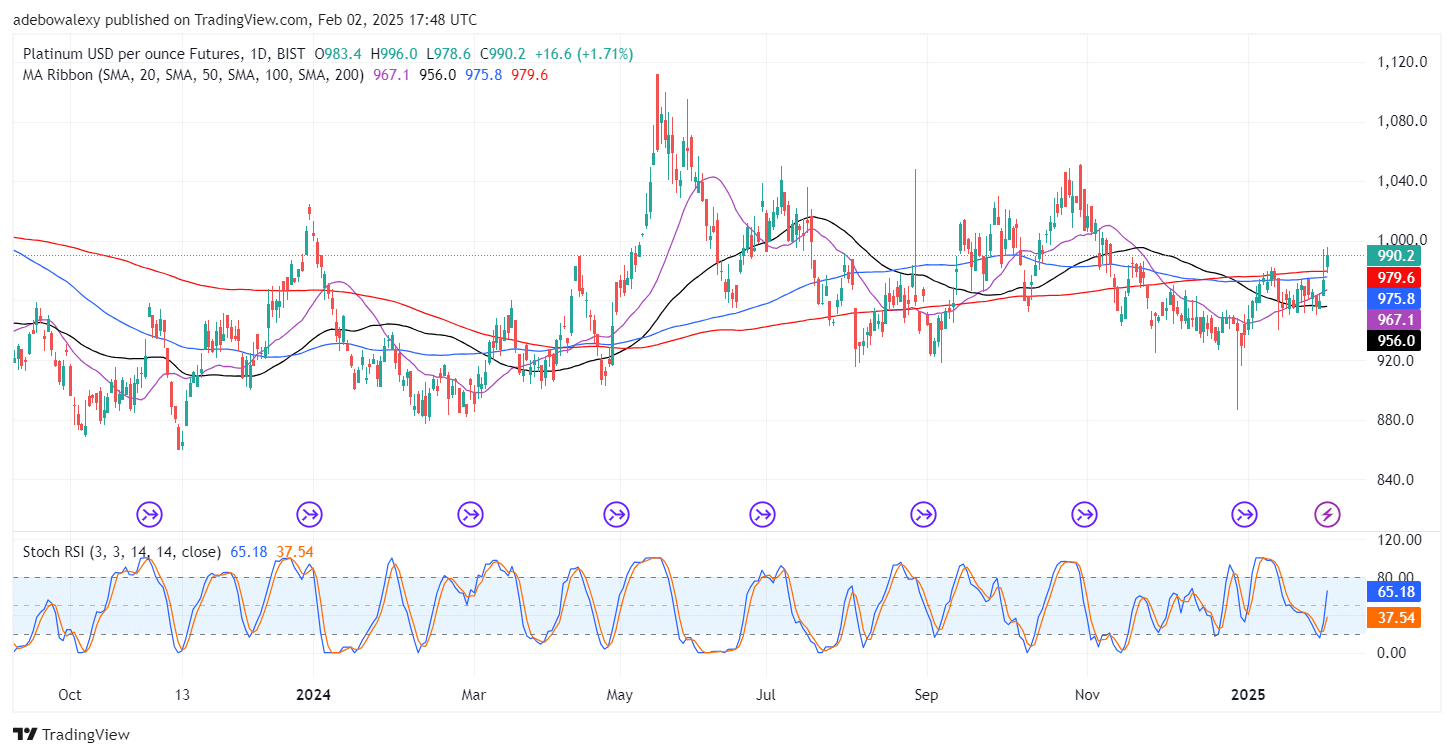Click the contract-roll marker icon near 2025

1244,515
